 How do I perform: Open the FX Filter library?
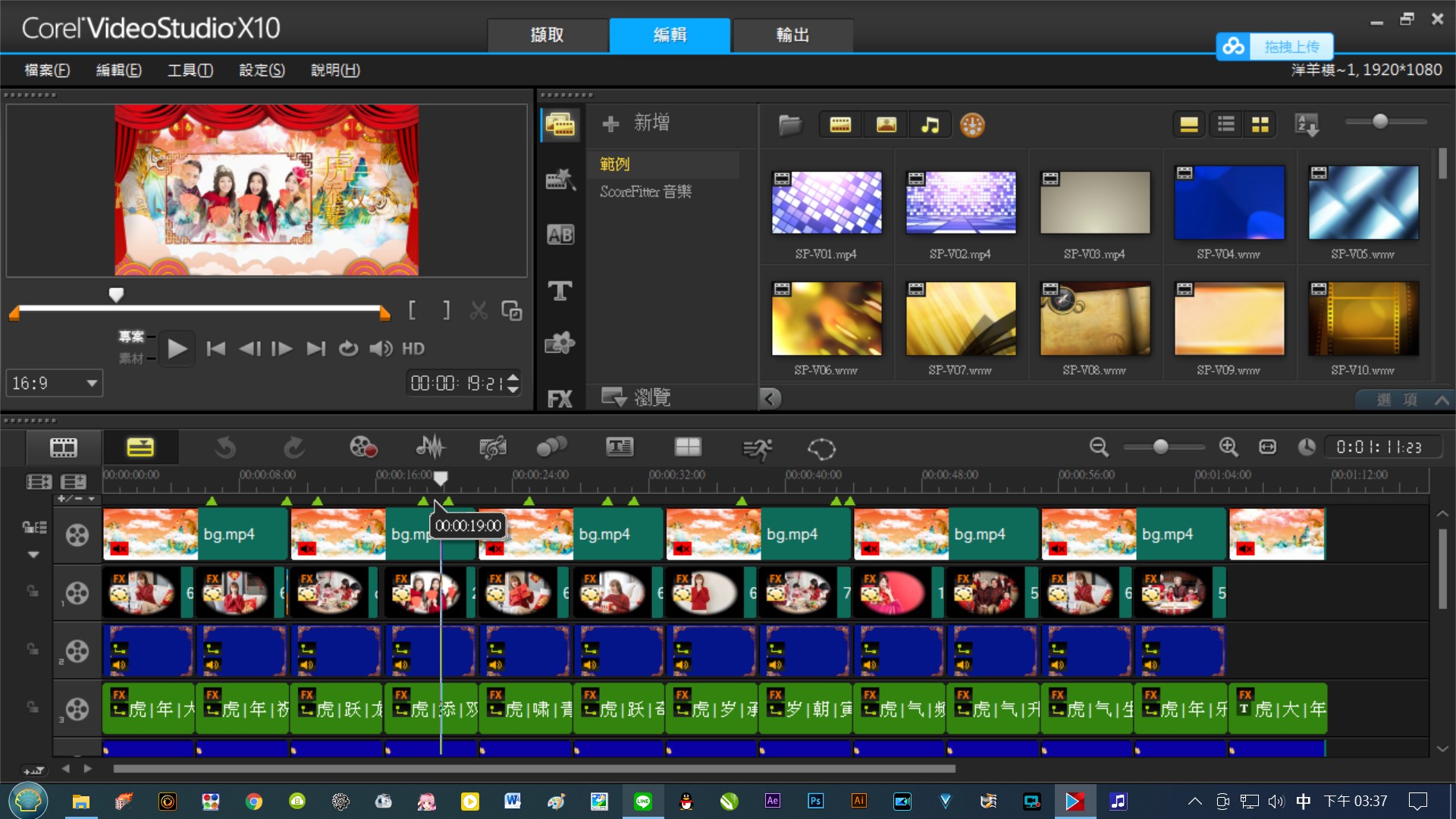[x=560, y=399]
